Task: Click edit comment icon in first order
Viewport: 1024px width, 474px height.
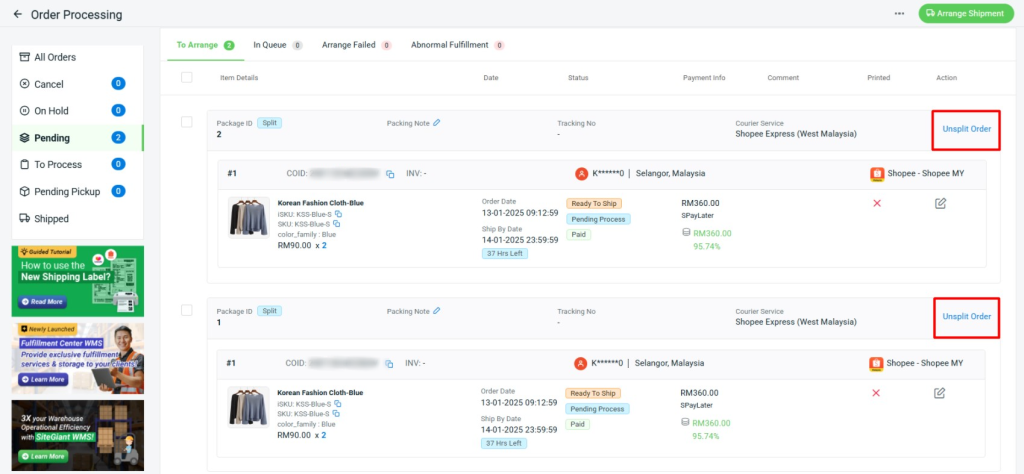Action: [x=940, y=204]
